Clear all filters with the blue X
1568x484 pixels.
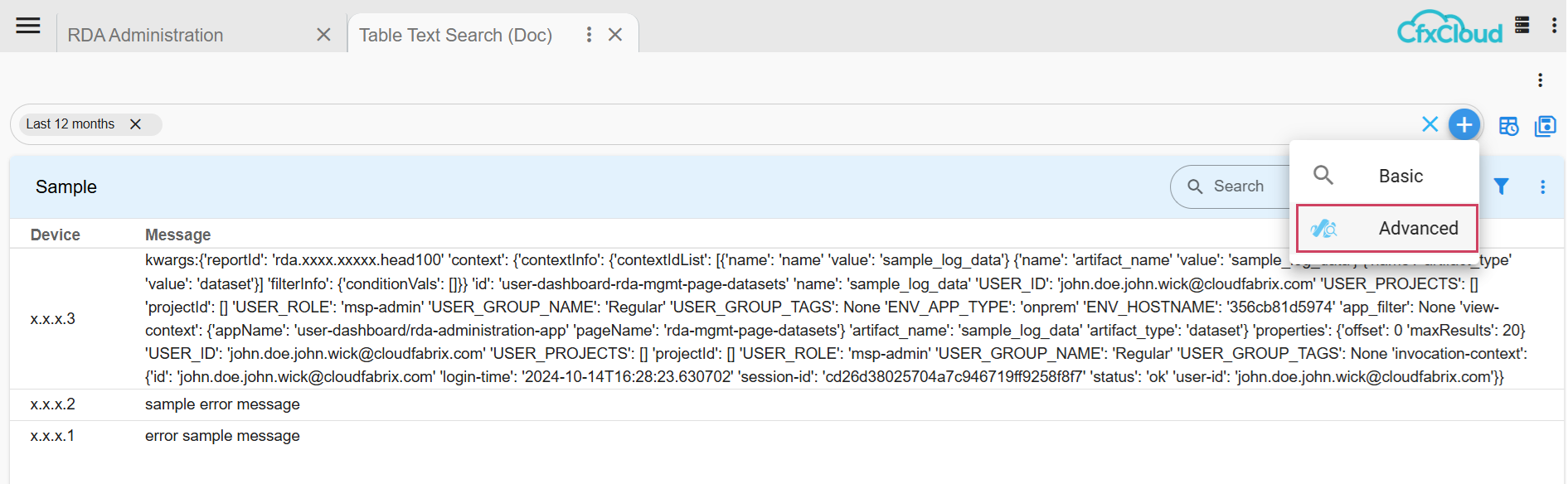pyautogui.click(x=1430, y=124)
